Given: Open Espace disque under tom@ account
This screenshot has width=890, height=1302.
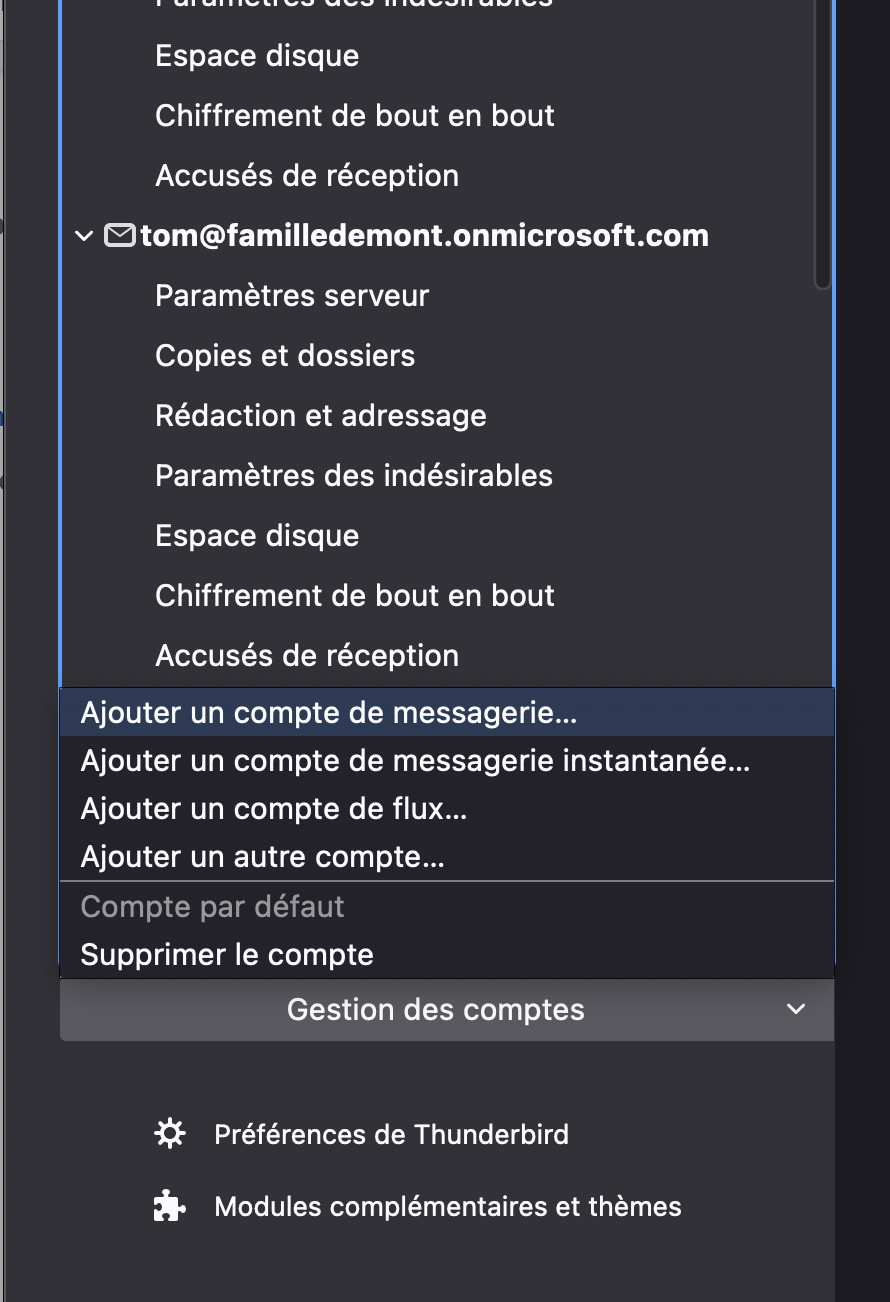Looking at the screenshot, I should 257,536.
